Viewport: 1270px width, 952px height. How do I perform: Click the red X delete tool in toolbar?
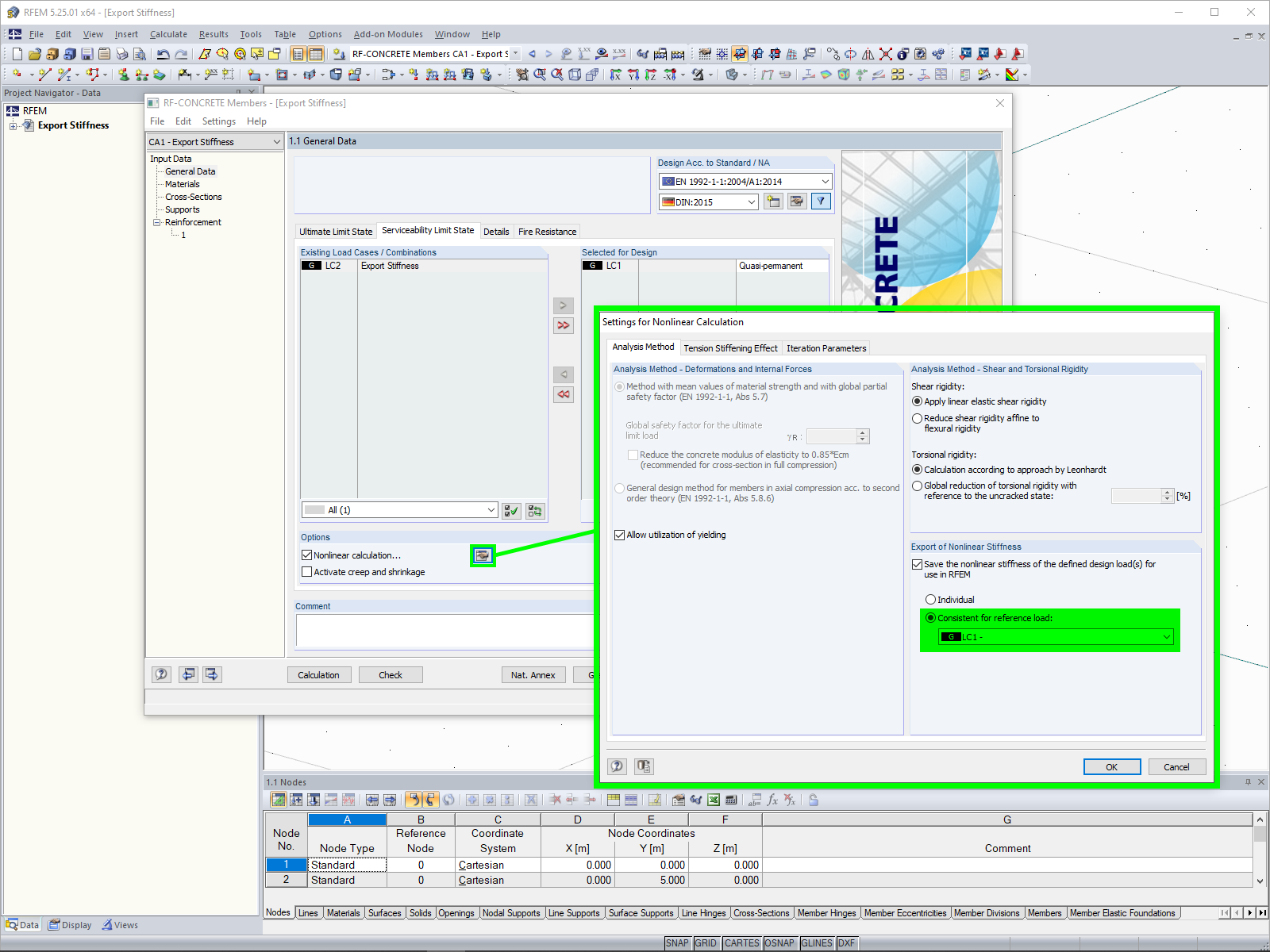[886, 54]
